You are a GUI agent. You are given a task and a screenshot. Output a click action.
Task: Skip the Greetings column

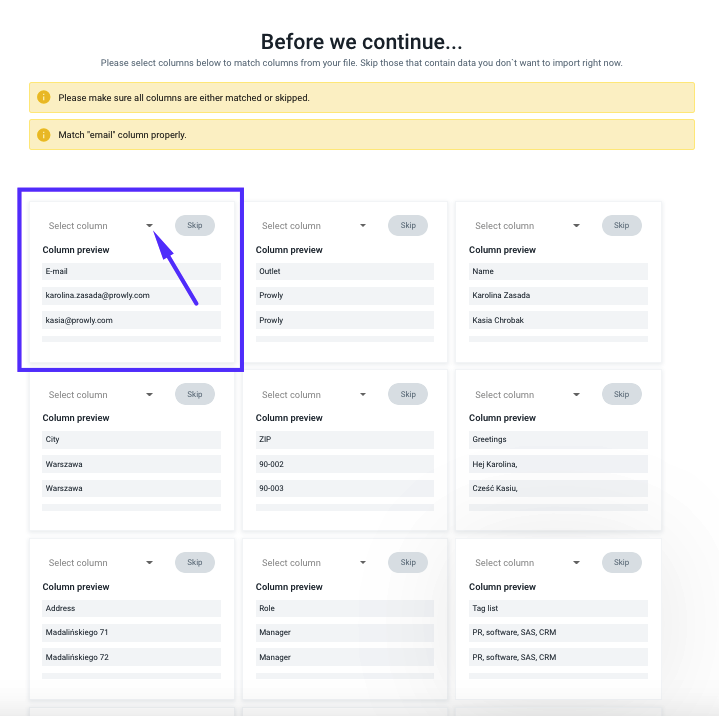(622, 394)
